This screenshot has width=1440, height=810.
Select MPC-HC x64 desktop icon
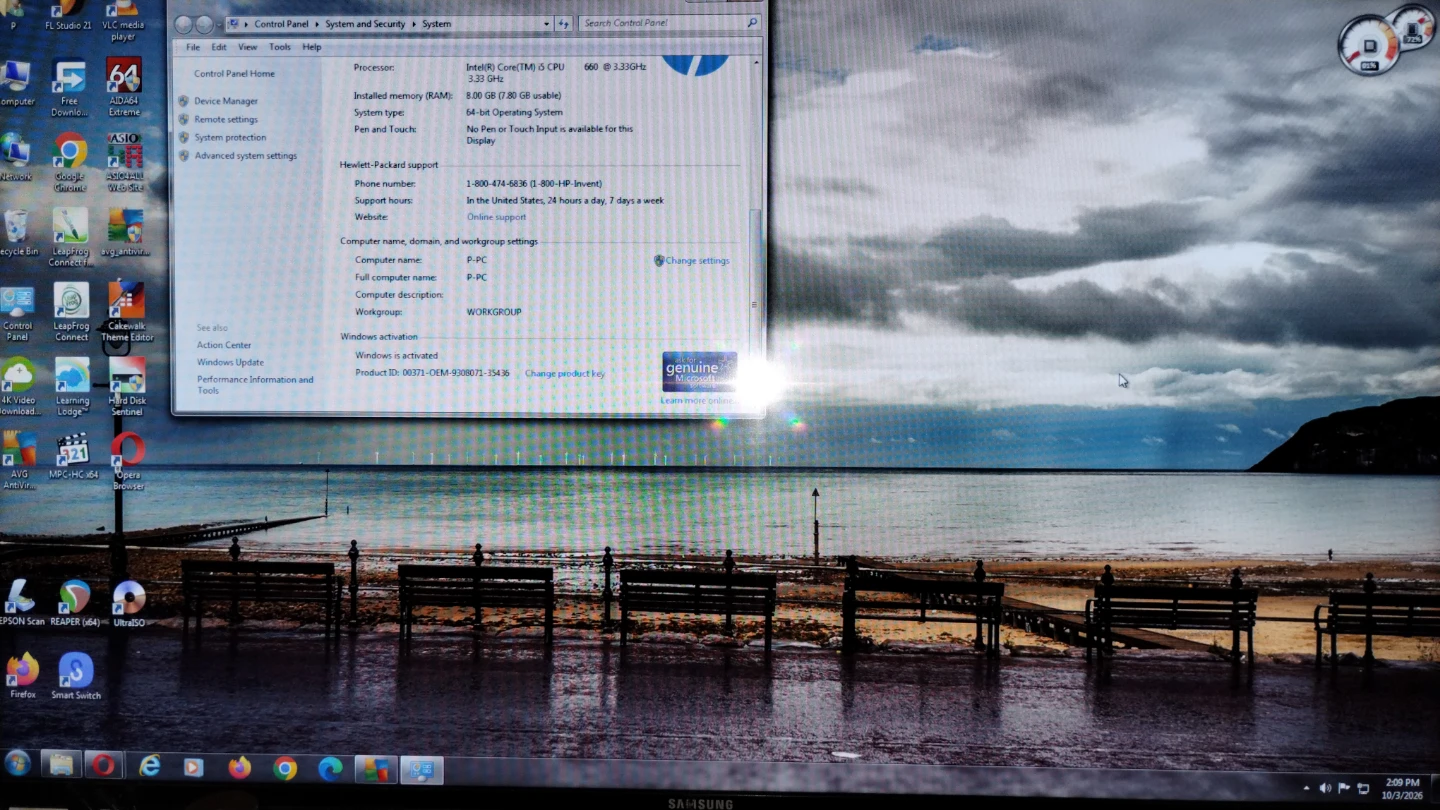click(x=73, y=456)
